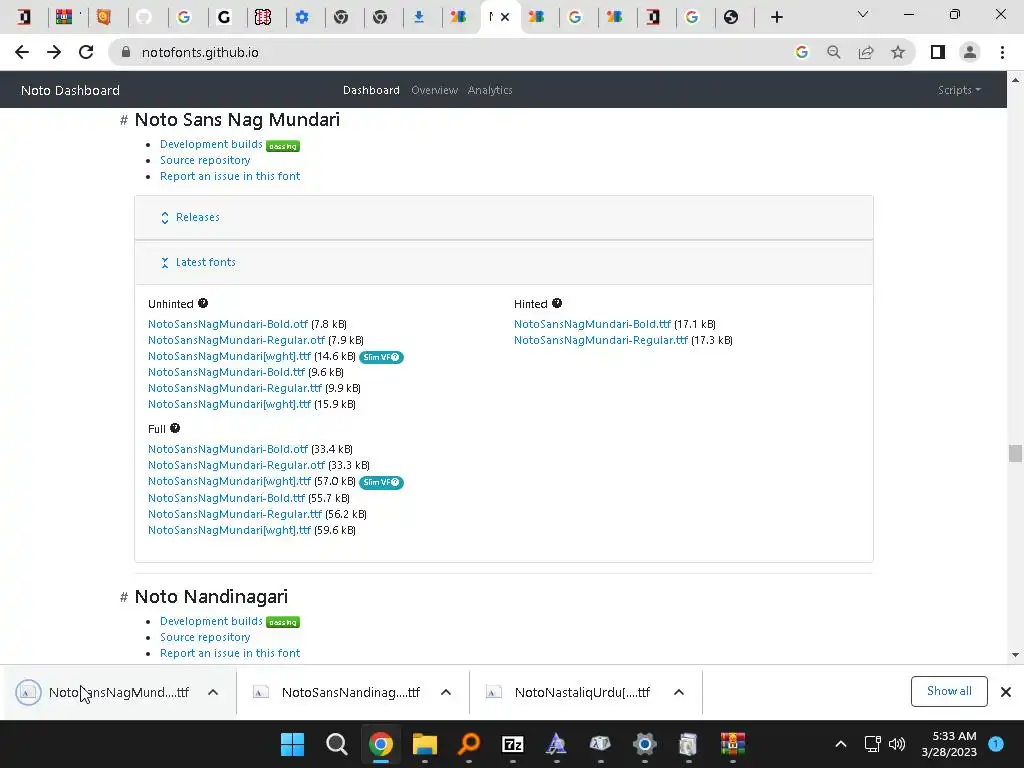The height and width of the screenshot is (768, 1024).
Task: Download full NotoSansNagMundari-Regular.otf (33.3 kB)
Action: [236, 465]
